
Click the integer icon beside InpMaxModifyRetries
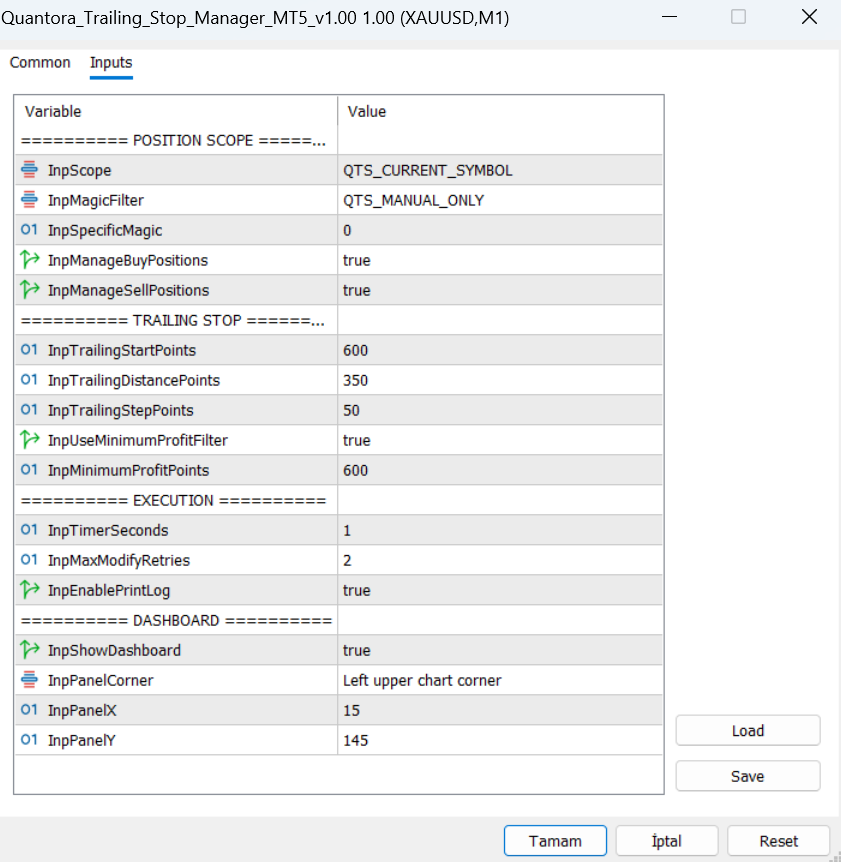29,560
